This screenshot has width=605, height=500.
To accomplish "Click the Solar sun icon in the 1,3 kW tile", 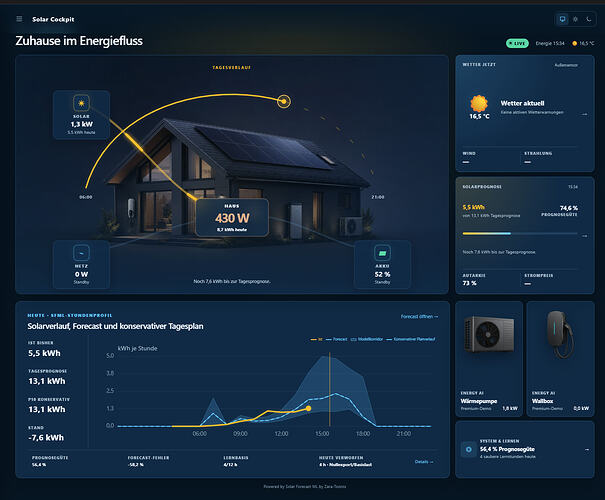I will point(81,103).
